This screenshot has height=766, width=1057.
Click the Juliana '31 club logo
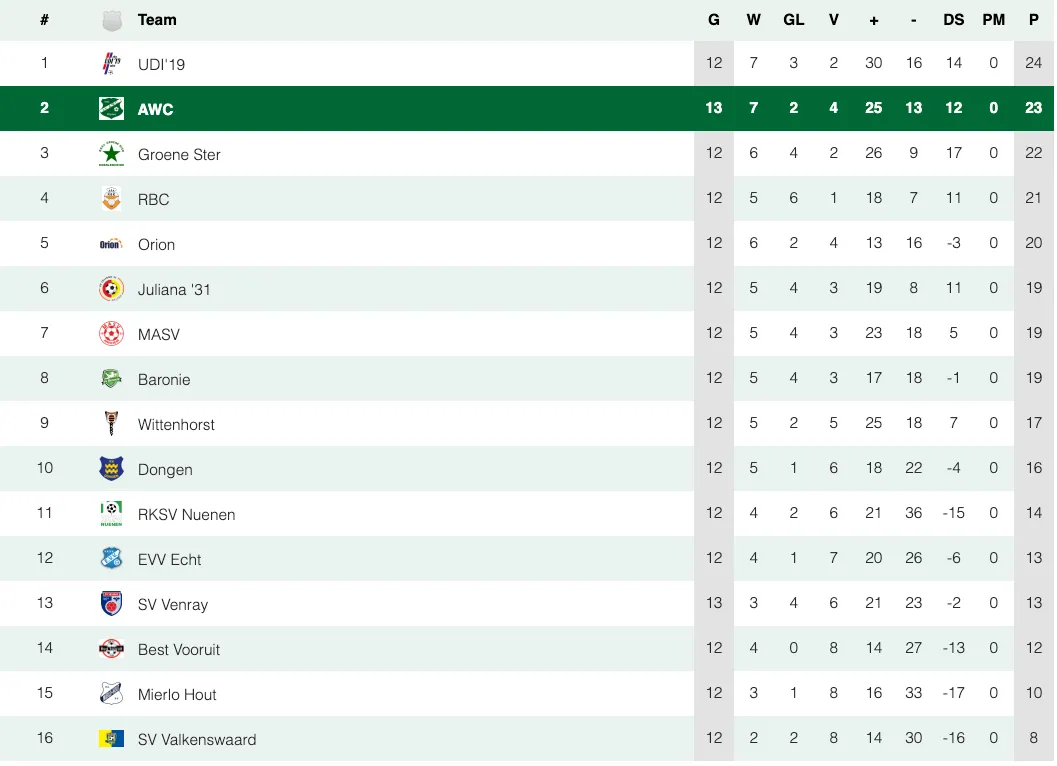(111, 289)
